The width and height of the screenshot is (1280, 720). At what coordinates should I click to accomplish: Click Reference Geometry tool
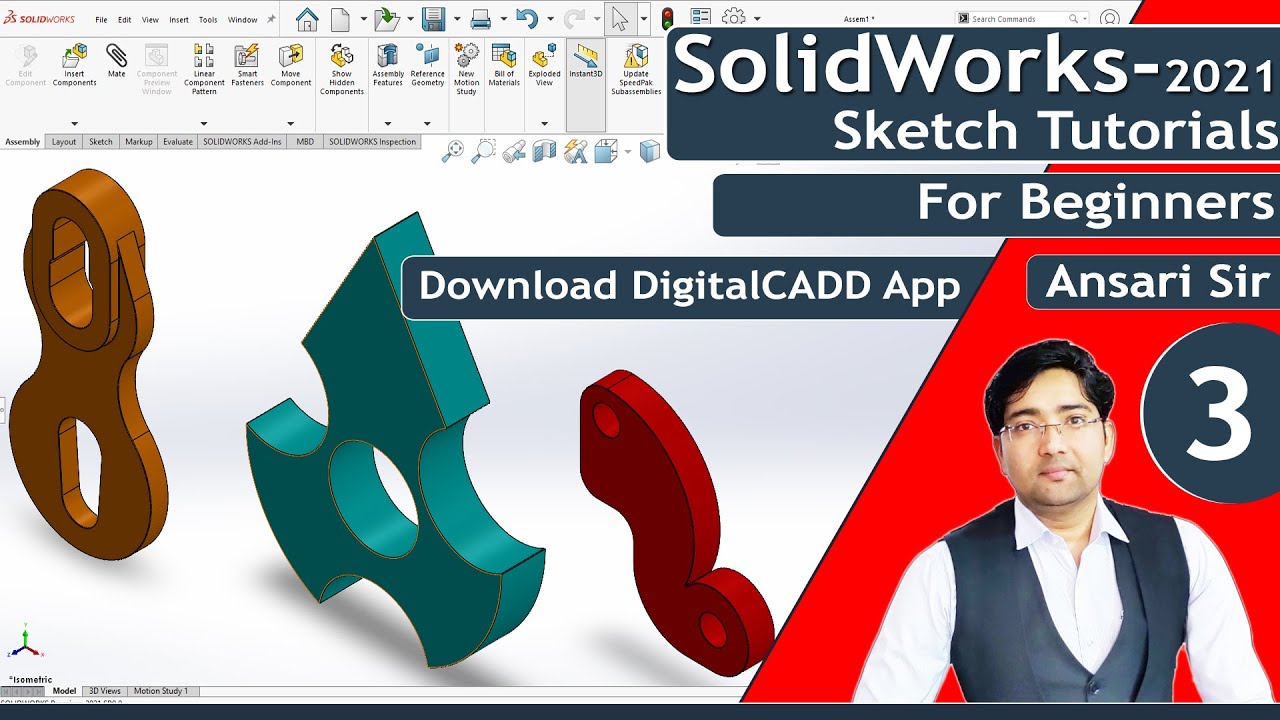428,65
